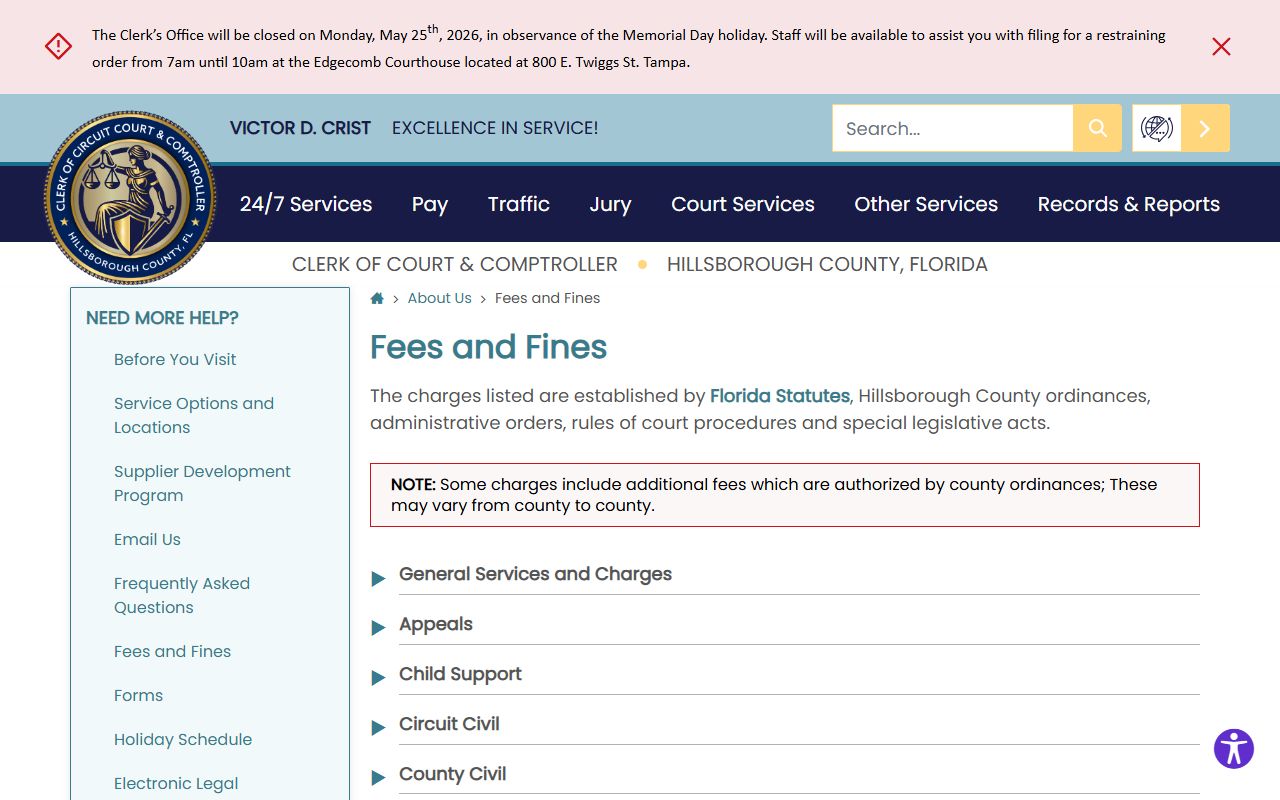Open the Jury menu
Screen dimensions: 1280x800
(x=610, y=204)
